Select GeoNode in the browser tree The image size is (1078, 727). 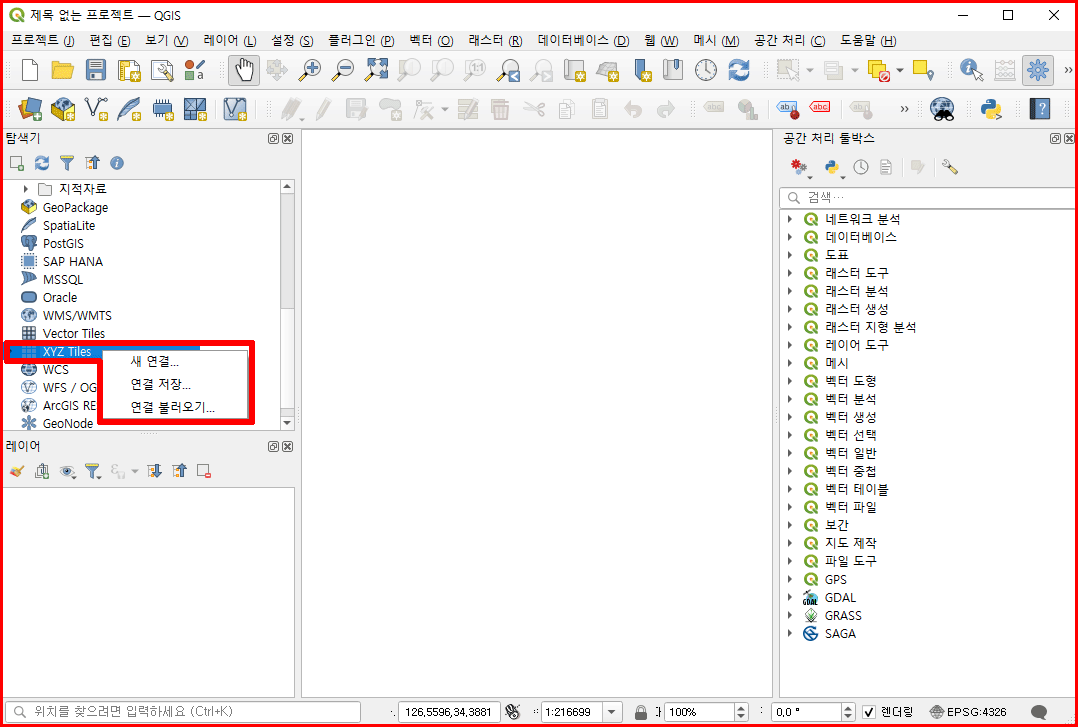click(67, 424)
